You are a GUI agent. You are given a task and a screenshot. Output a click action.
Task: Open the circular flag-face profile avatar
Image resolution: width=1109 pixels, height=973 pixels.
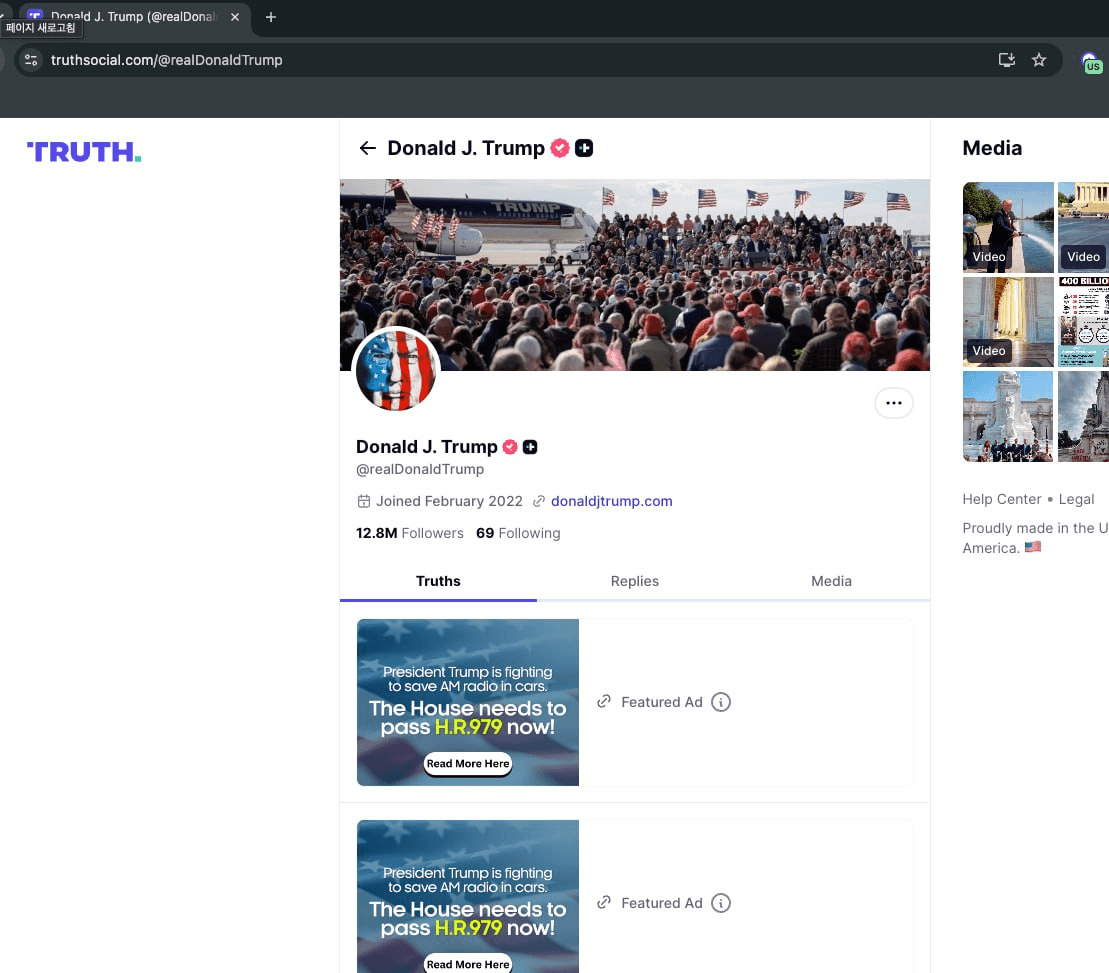(x=396, y=370)
